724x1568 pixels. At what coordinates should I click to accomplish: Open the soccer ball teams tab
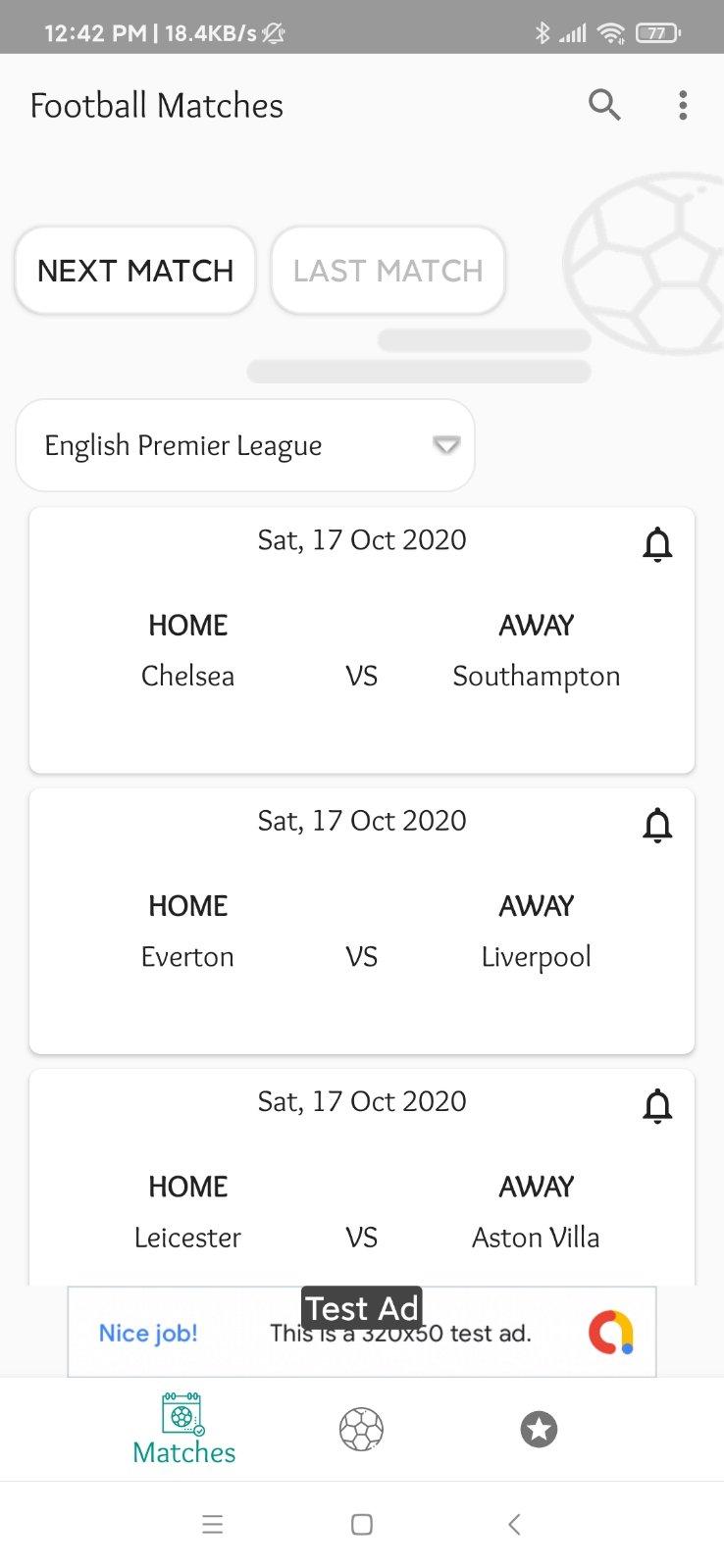click(361, 1430)
